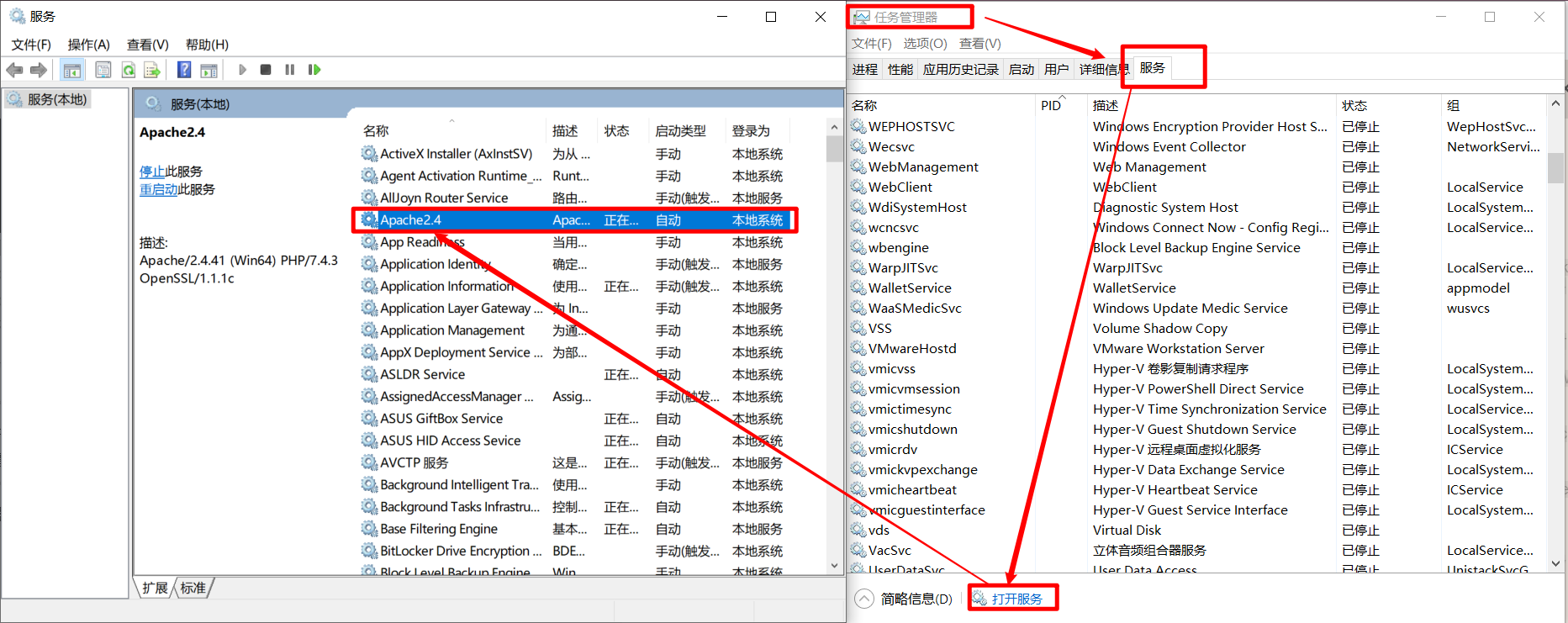Click Task Manager title bar icon
Image resolution: width=1568 pixels, height=623 pixels.
coord(862,17)
